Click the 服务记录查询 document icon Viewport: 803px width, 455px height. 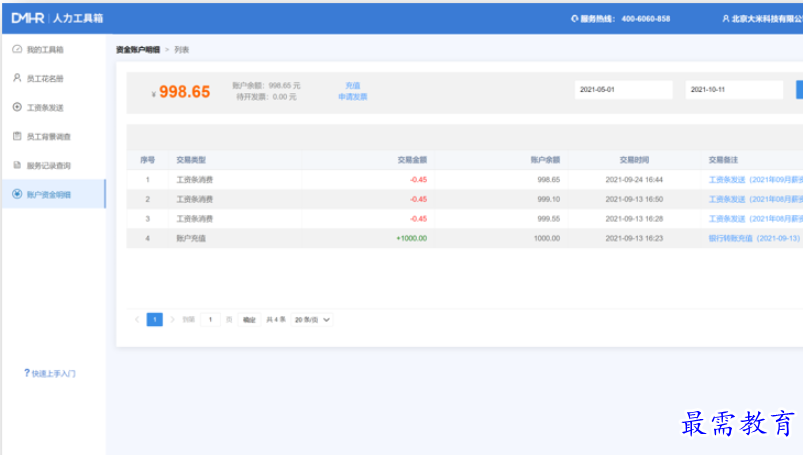click(x=17, y=165)
